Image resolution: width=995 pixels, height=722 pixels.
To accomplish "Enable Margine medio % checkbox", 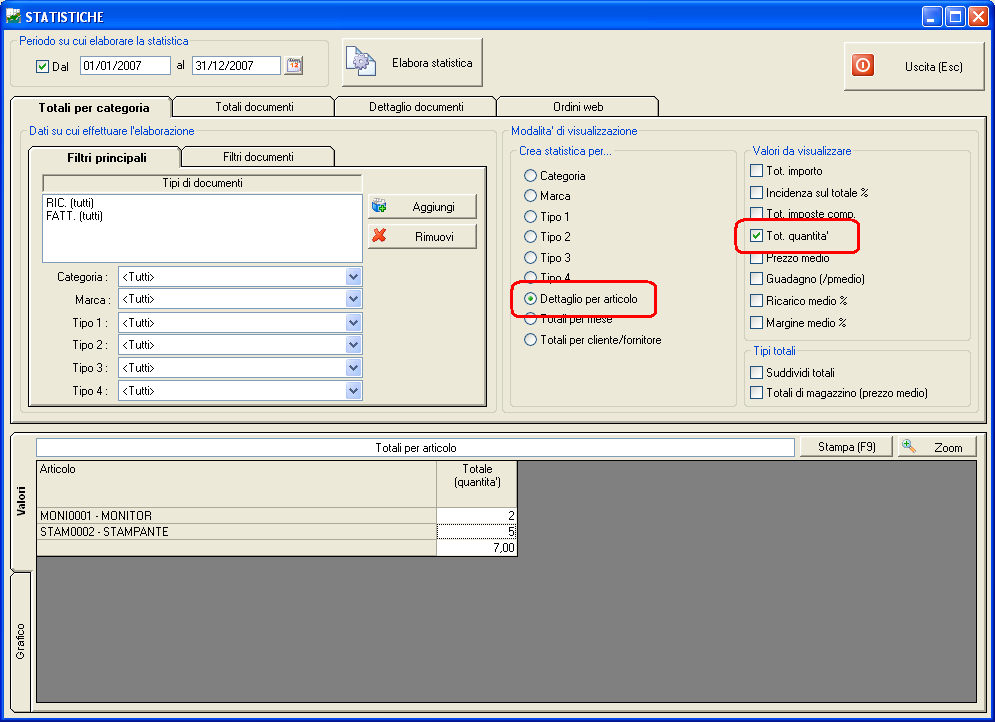I will 756,323.
